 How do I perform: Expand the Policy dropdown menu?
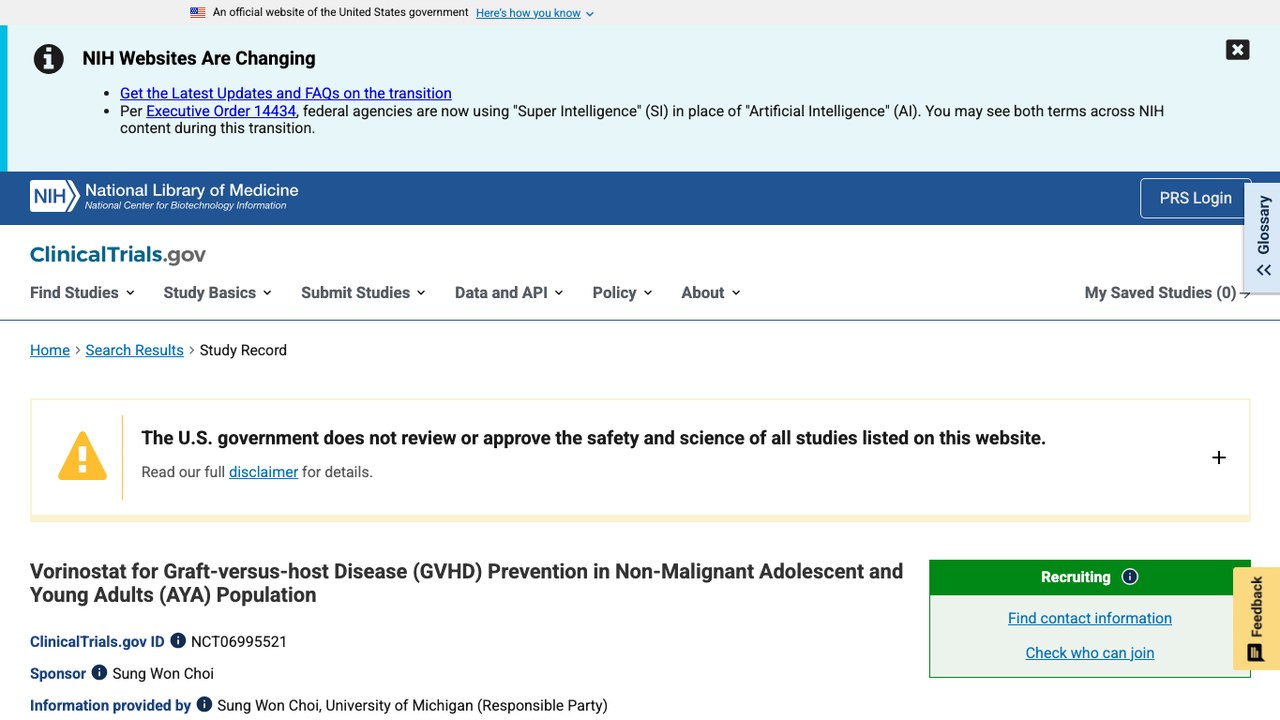pos(622,293)
